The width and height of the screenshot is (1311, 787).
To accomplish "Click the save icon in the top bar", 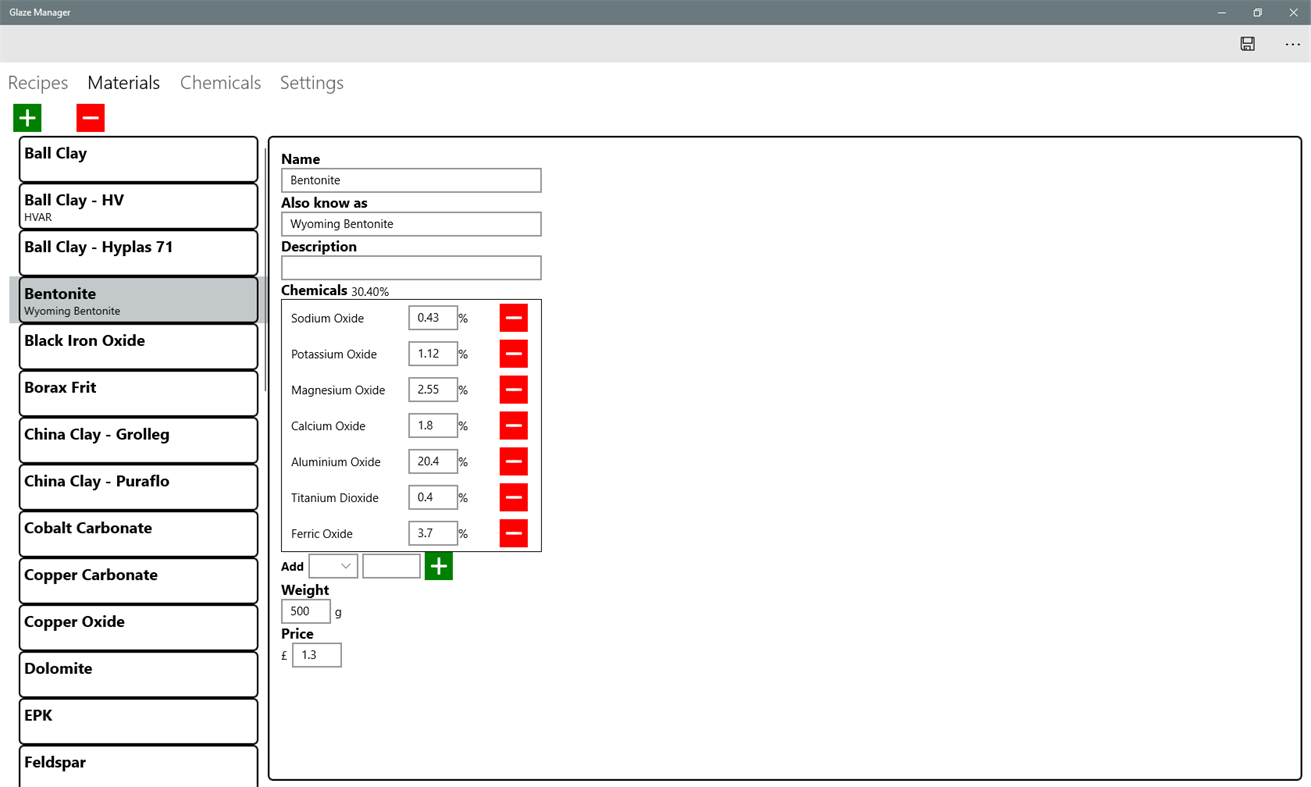I will 1247,43.
